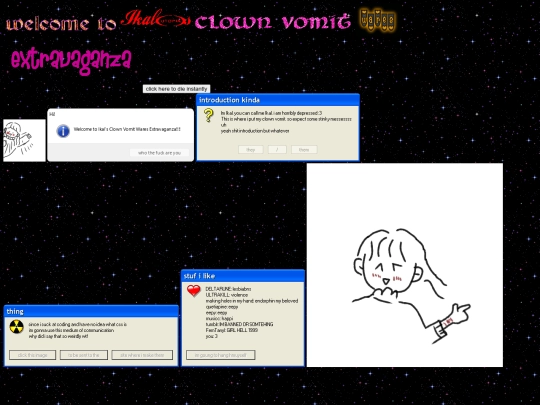Screen dimensions: 540x405
Task: Click the 'thing' dialog title bar
Action: point(91,311)
